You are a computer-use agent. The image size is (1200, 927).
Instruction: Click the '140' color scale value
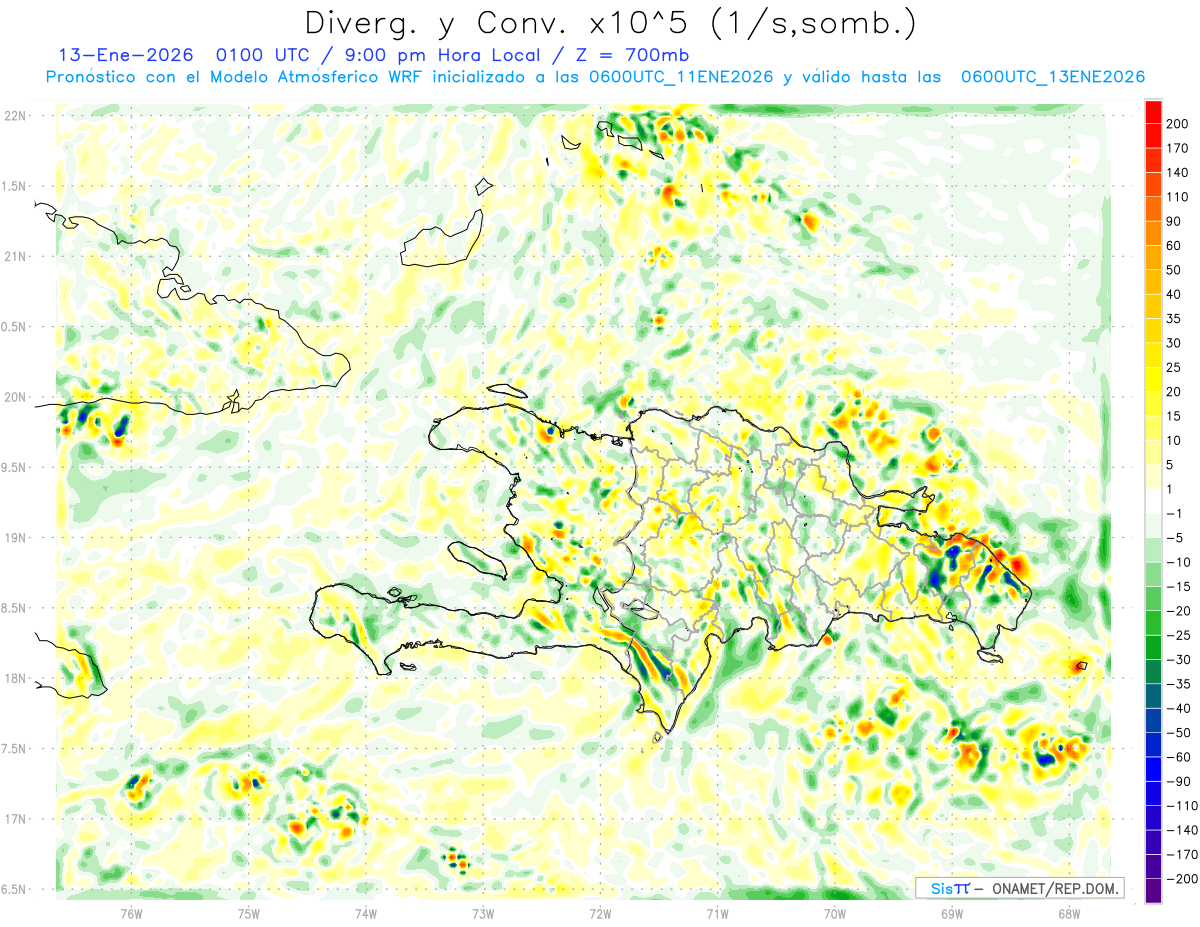[x=1177, y=173]
